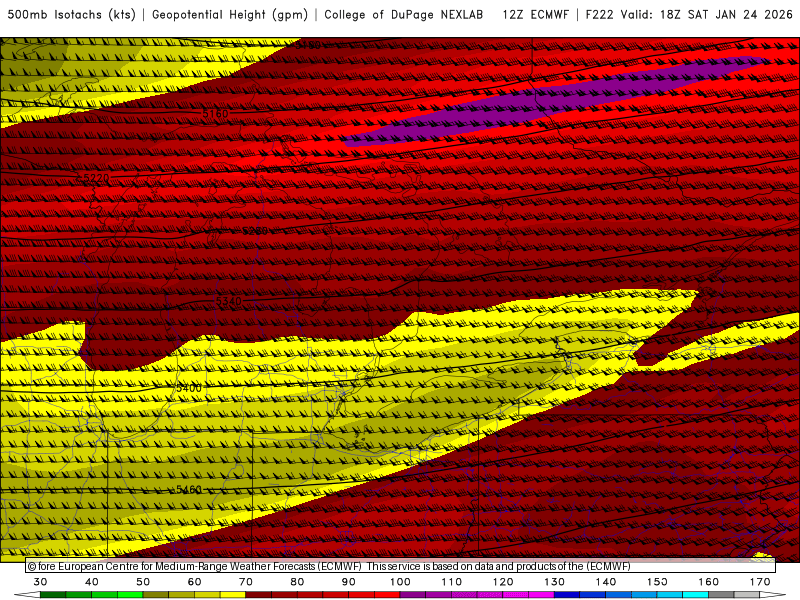Click the colorbar label 130
Viewport: 800px width, 600px height.
coord(555,582)
